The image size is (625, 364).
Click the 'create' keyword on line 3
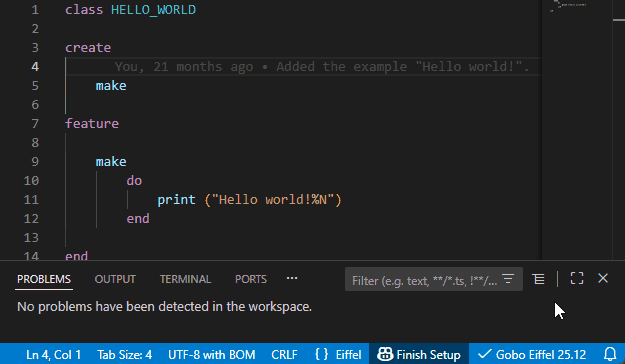(x=88, y=47)
